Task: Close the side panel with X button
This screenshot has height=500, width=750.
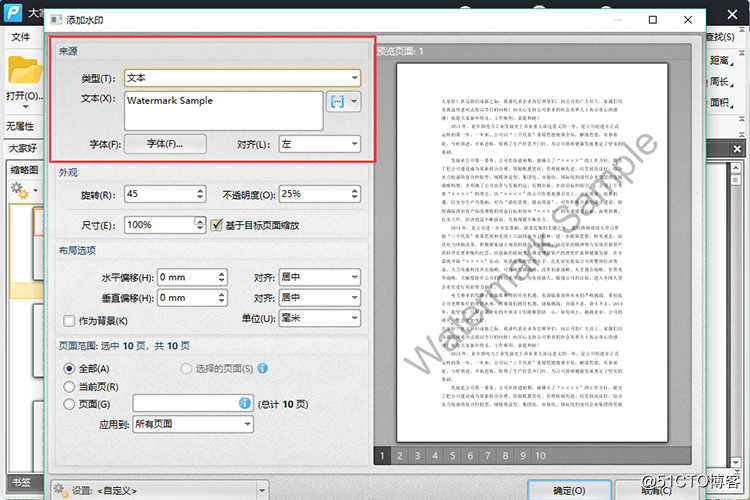Action: pos(737,149)
